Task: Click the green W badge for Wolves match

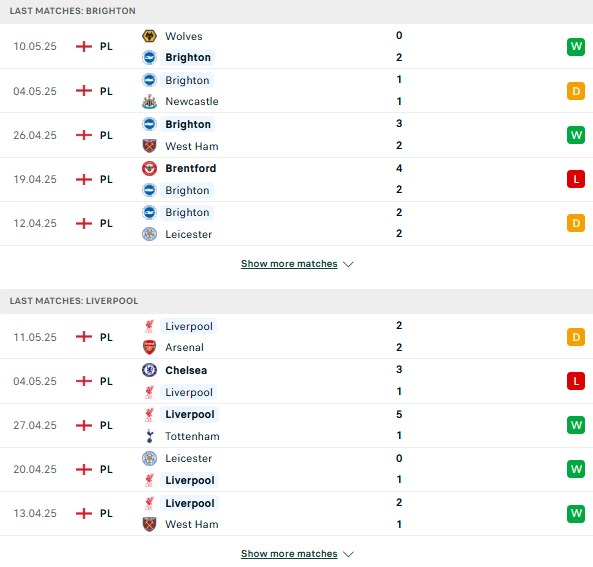Action: tap(576, 47)
